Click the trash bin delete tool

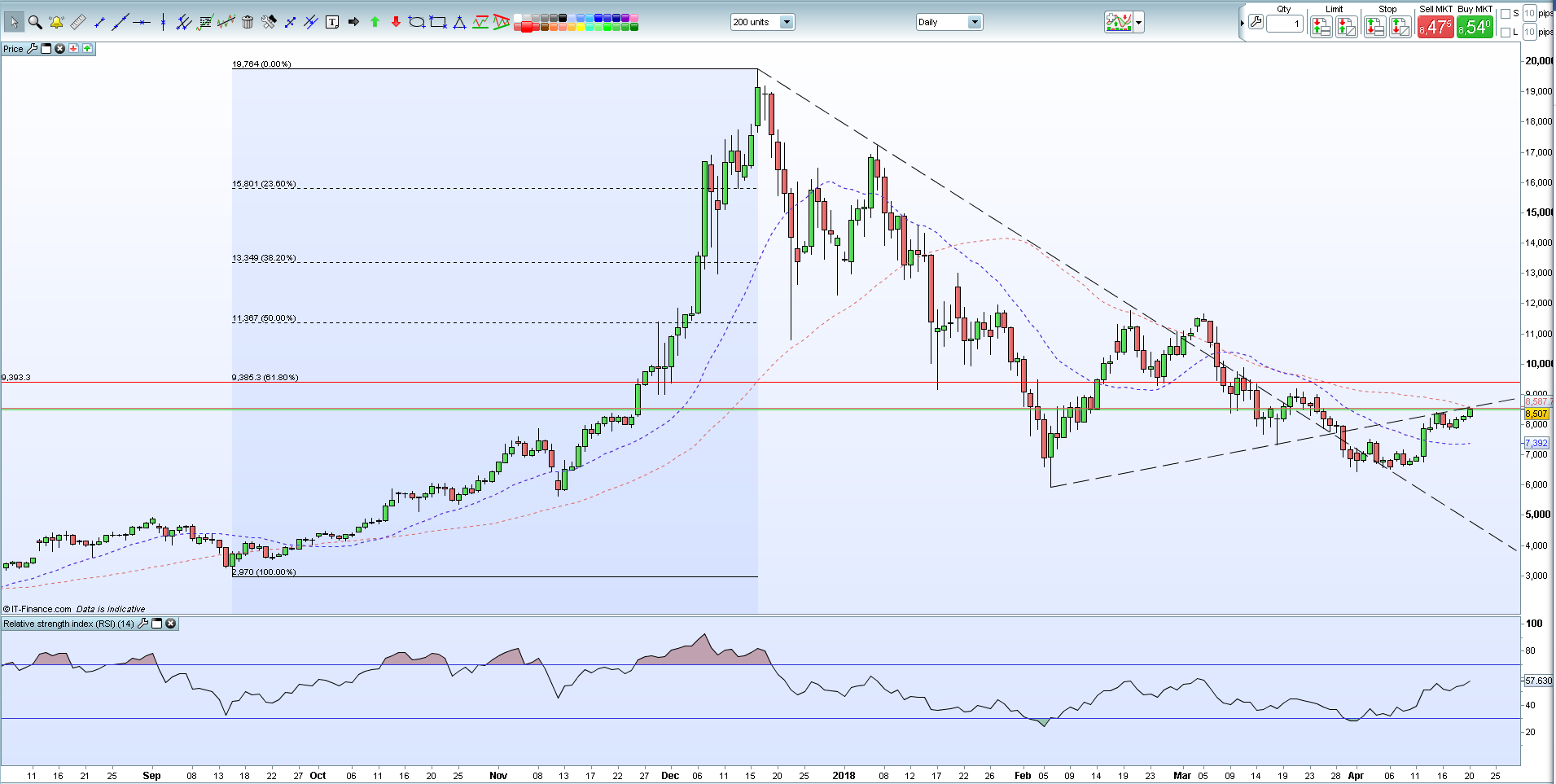[248, 23]
